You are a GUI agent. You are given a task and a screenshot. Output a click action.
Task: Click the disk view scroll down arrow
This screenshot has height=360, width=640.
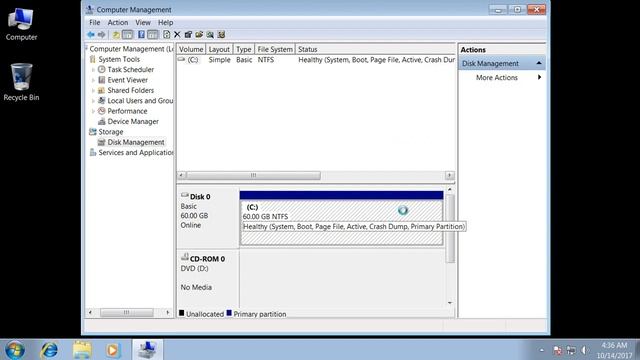click(x=450, y=303)
